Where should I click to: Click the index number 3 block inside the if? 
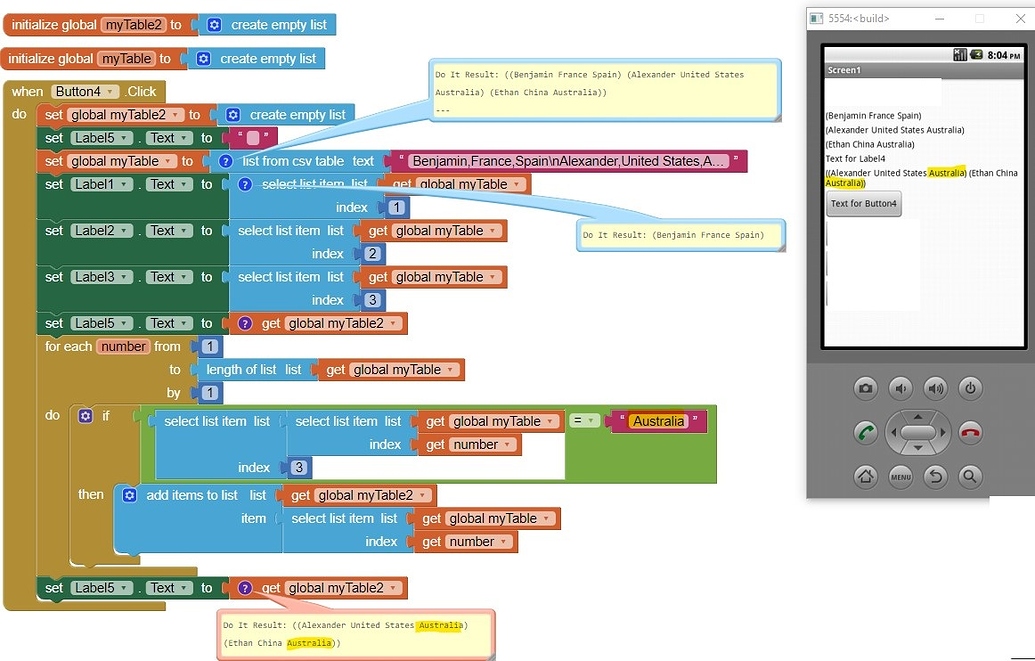[x=299, y=467]
